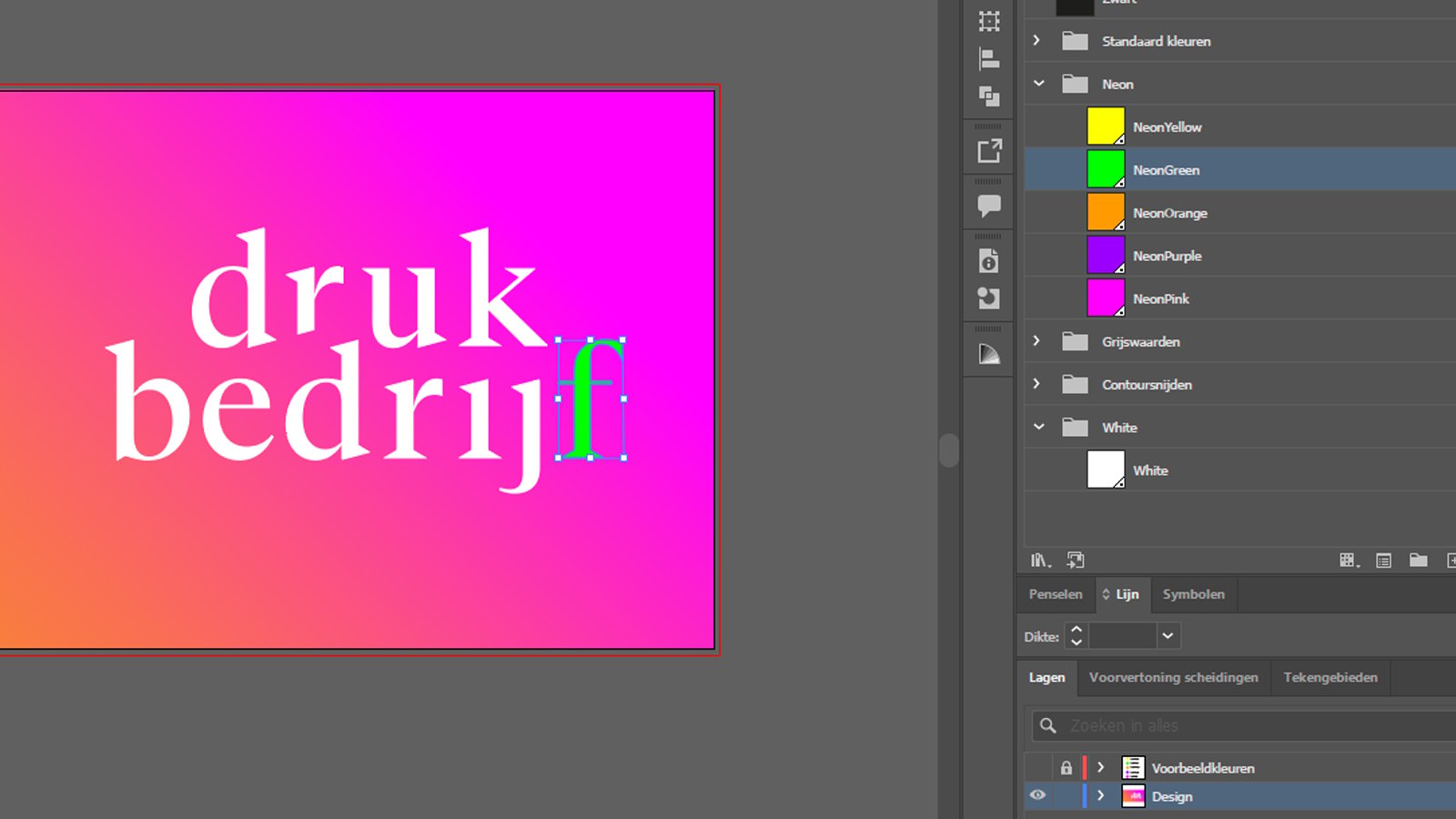This screenshot has width=1456, height=819.
Task: Hide the Design layer with eye icon
Action: [1037, 795]
